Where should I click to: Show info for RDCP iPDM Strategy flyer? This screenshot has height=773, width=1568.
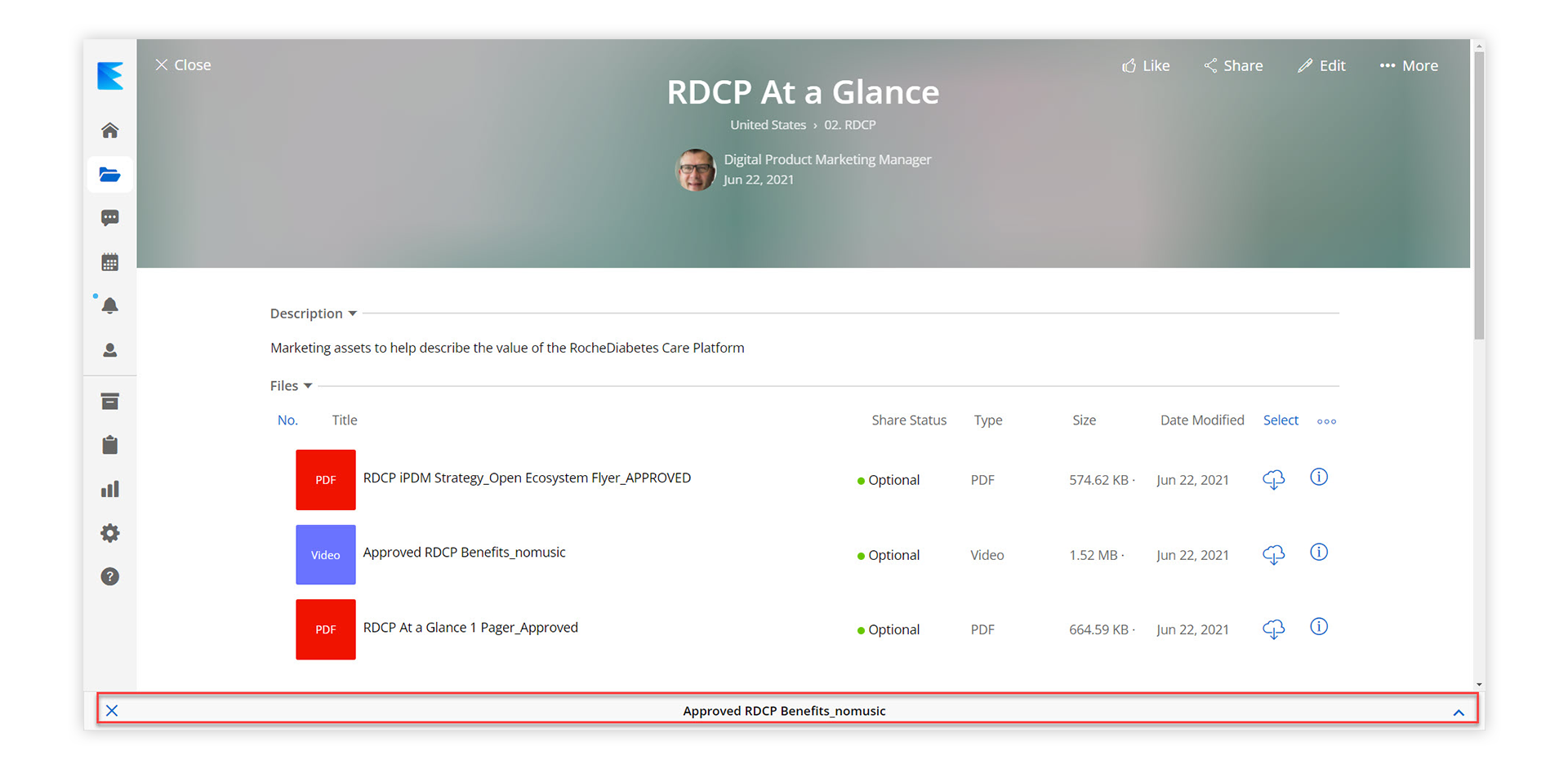click(1319, 477)
